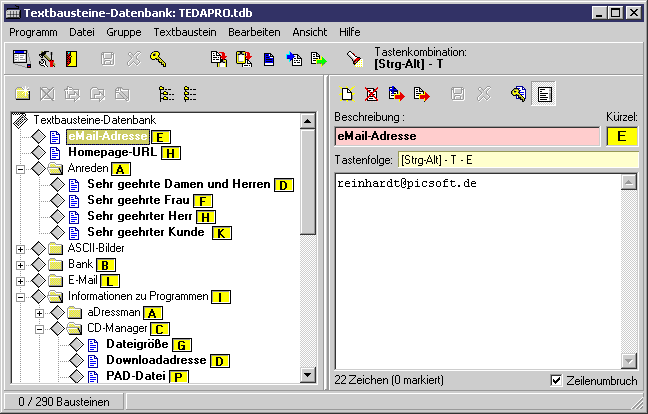Click the green arrow export document icon
648x414 pixels.
click(319, 59)
